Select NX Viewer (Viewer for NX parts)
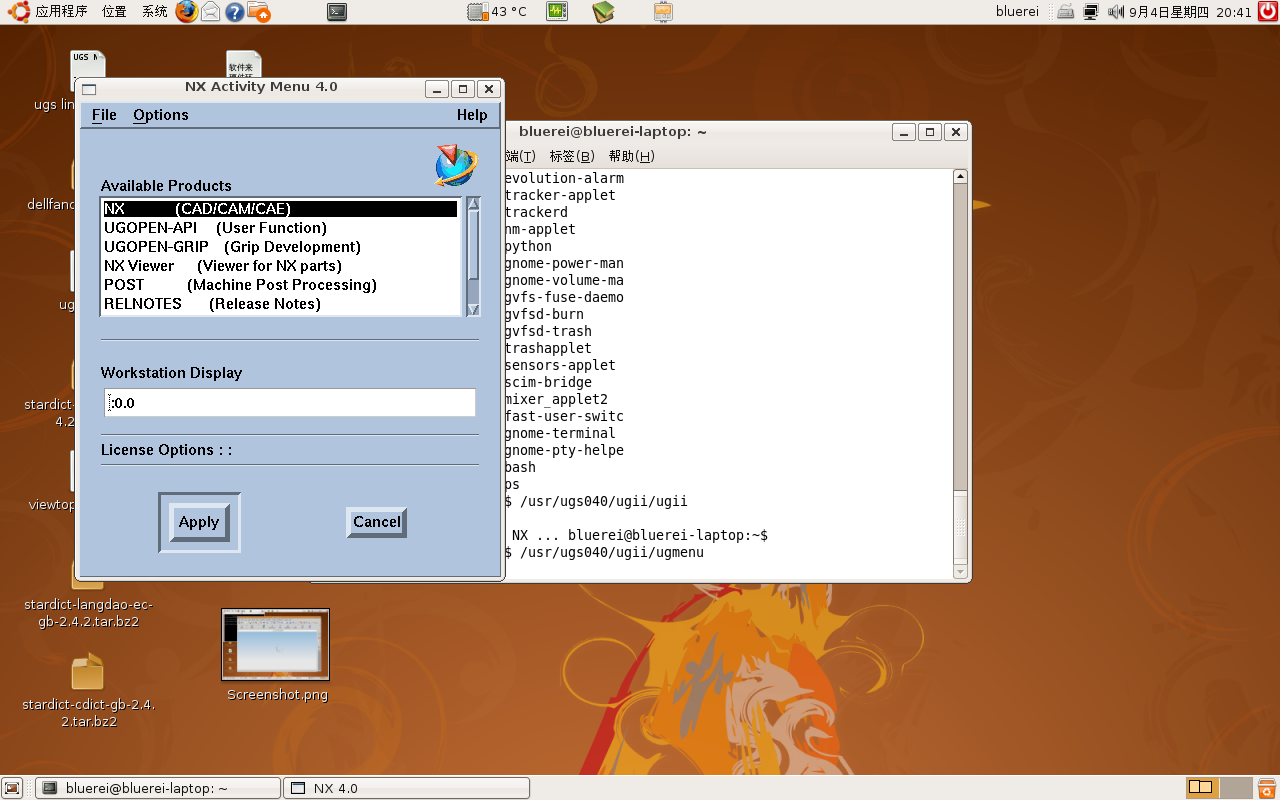 tap(280, 266)
